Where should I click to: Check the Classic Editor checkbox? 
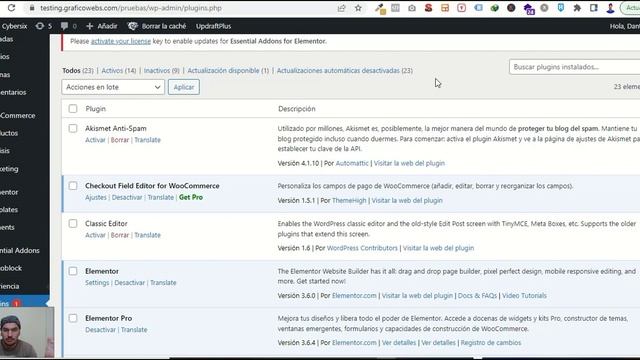[x=73, y=223]
